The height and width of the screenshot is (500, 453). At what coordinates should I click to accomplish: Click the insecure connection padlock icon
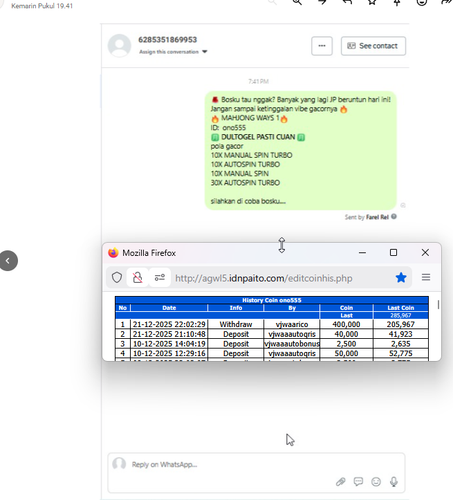[137, 277]
